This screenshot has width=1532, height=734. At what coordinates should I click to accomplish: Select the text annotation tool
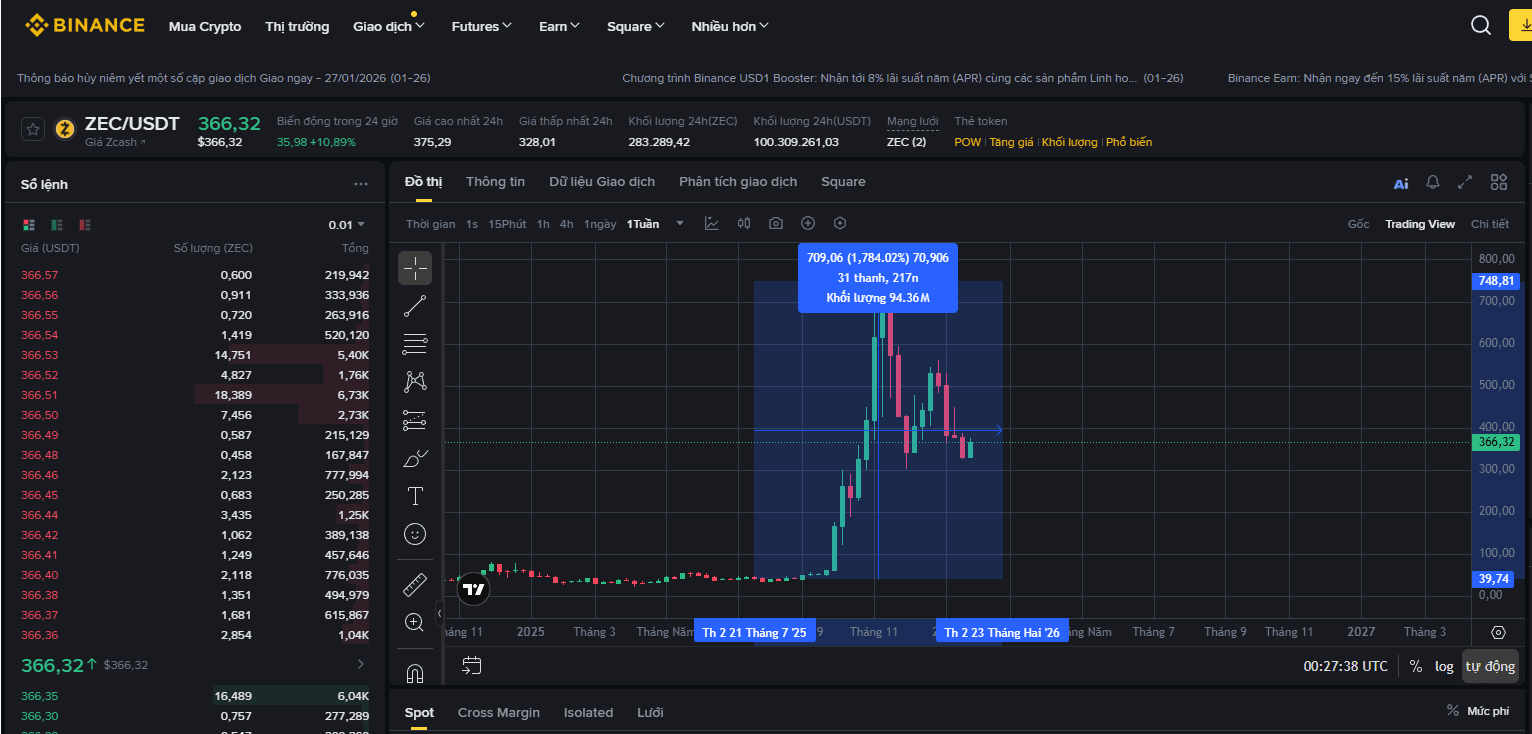click(x=415, y=496)
